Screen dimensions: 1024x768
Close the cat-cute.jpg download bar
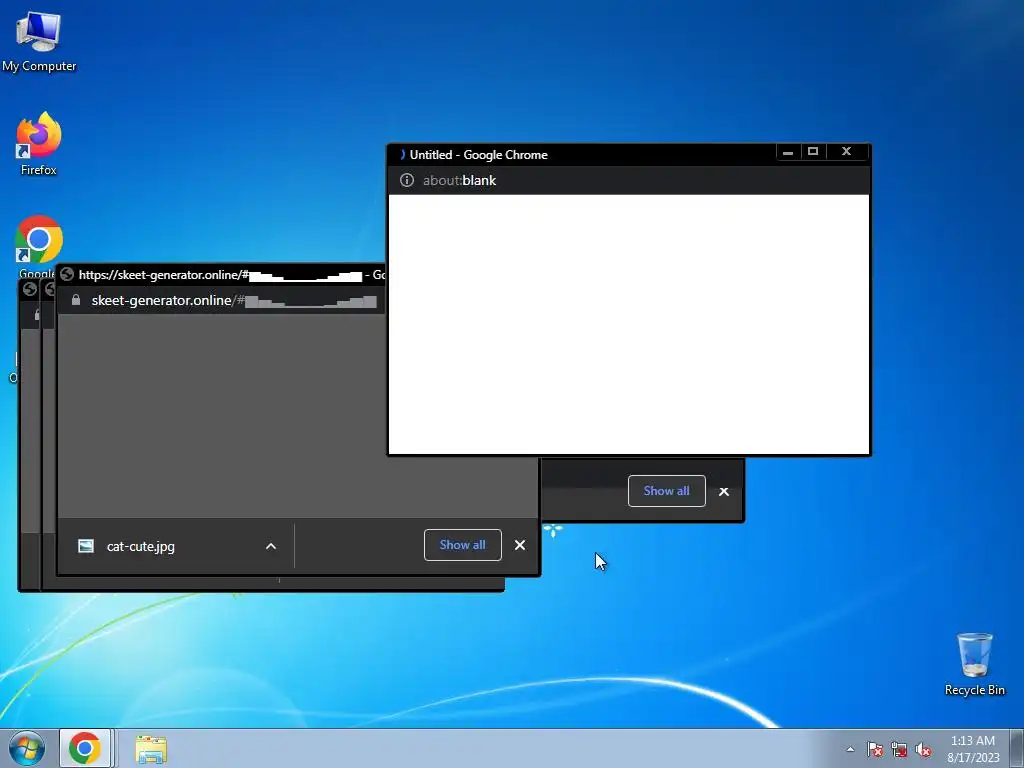pos(520,545)
